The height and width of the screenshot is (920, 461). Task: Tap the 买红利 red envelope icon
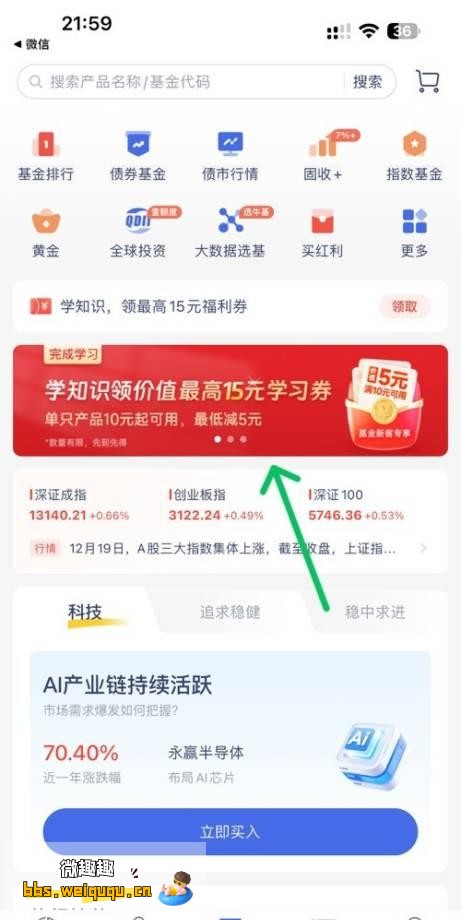coord(323,221)
